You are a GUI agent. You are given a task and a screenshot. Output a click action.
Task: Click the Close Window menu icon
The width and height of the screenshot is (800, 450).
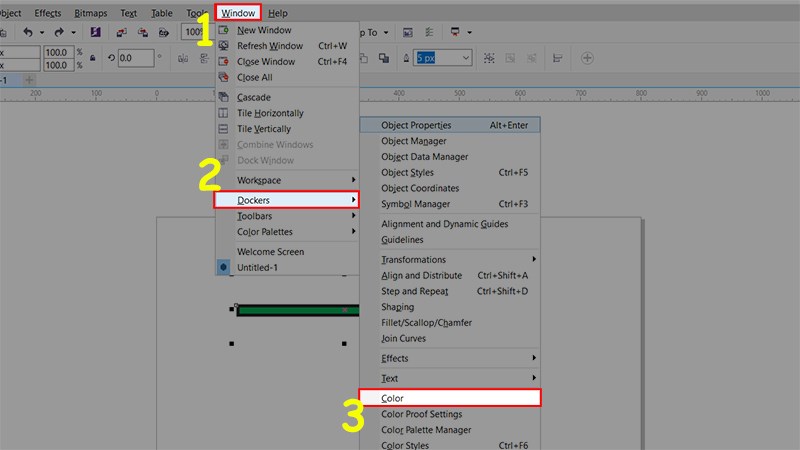pyautogui.click(x=223, y=61)
